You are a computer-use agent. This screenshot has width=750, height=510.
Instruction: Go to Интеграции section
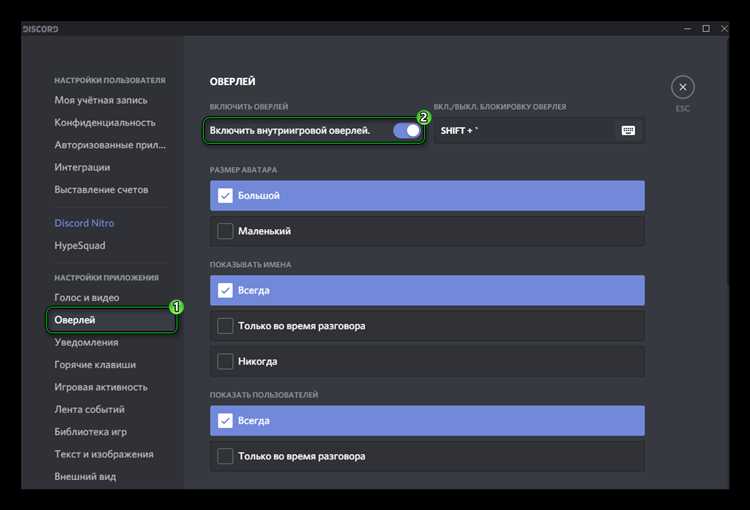pos(82,167)
